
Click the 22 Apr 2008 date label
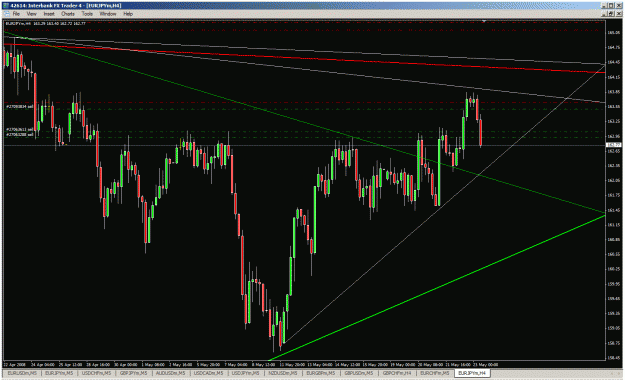click(x=14, y=364)
